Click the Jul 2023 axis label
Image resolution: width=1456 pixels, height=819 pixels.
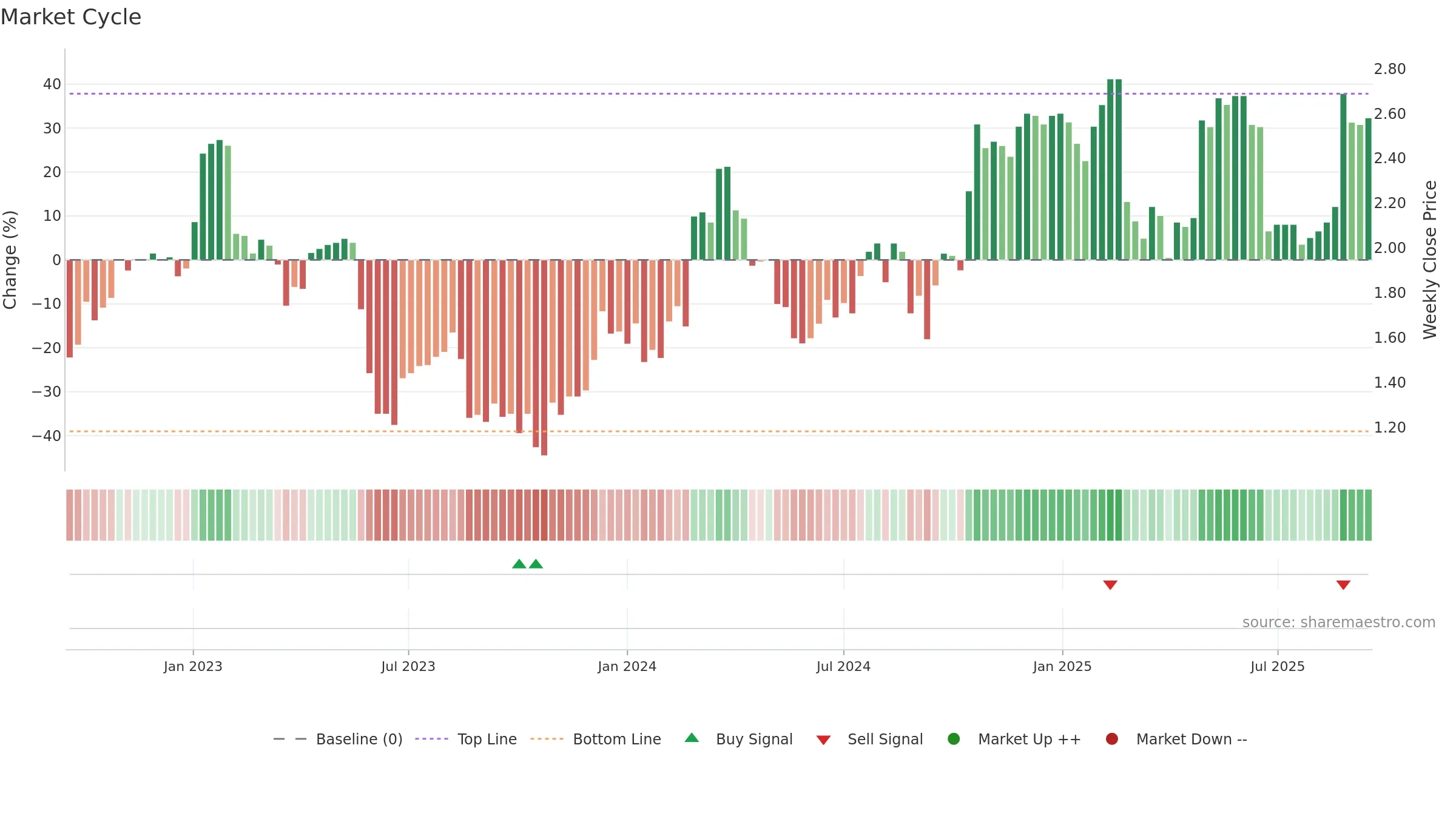pos(408,666)
